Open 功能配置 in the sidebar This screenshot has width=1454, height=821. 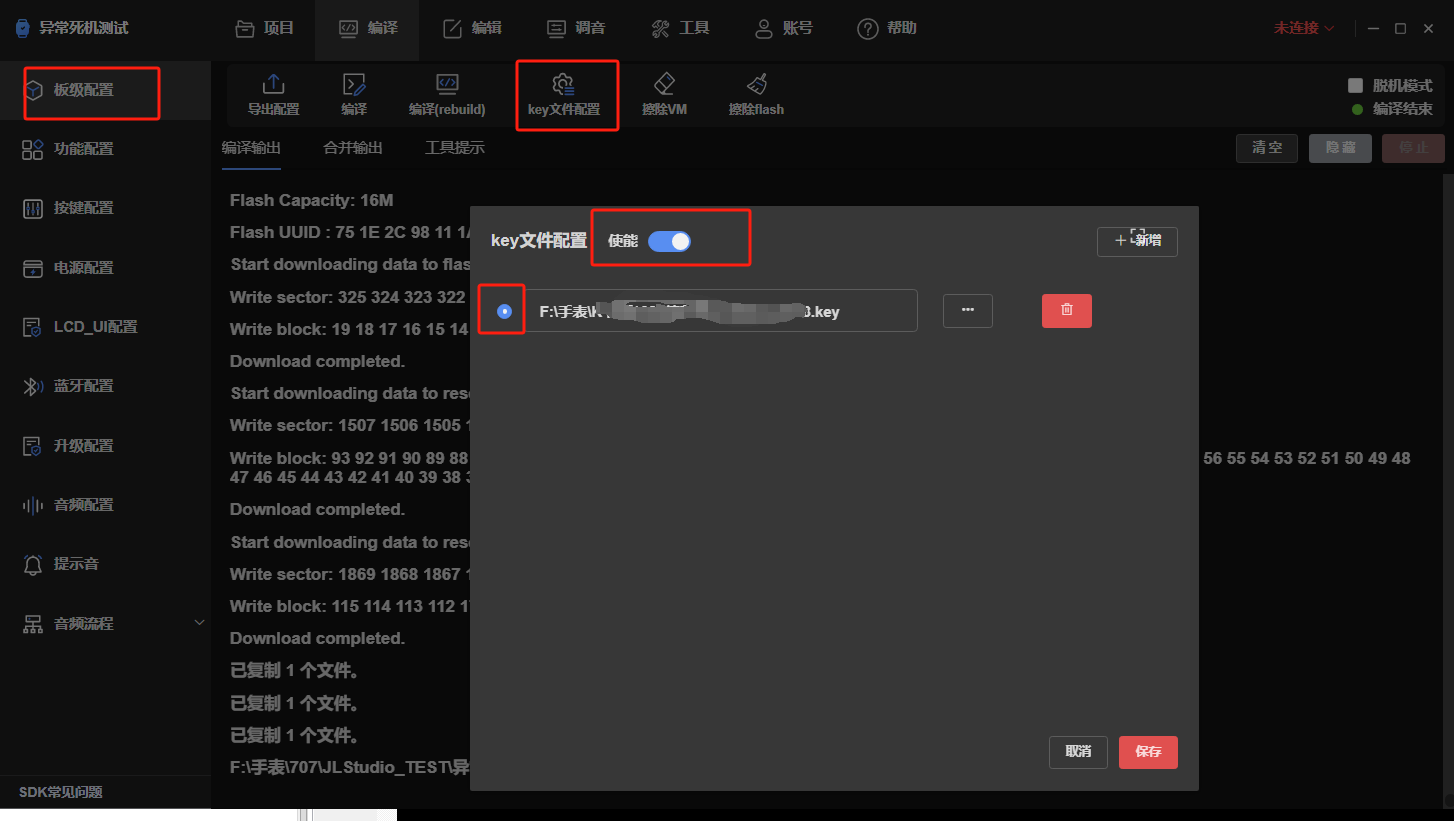(x=105, y=149)
